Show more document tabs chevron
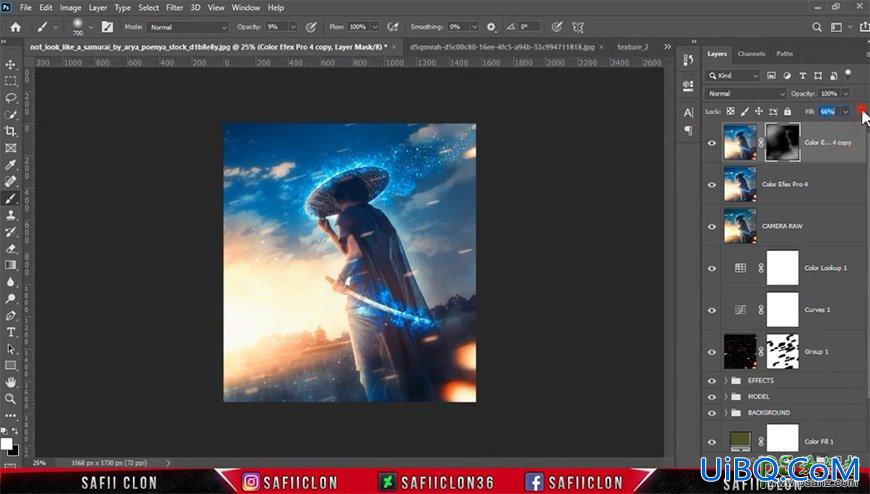 tap(667, 47)
